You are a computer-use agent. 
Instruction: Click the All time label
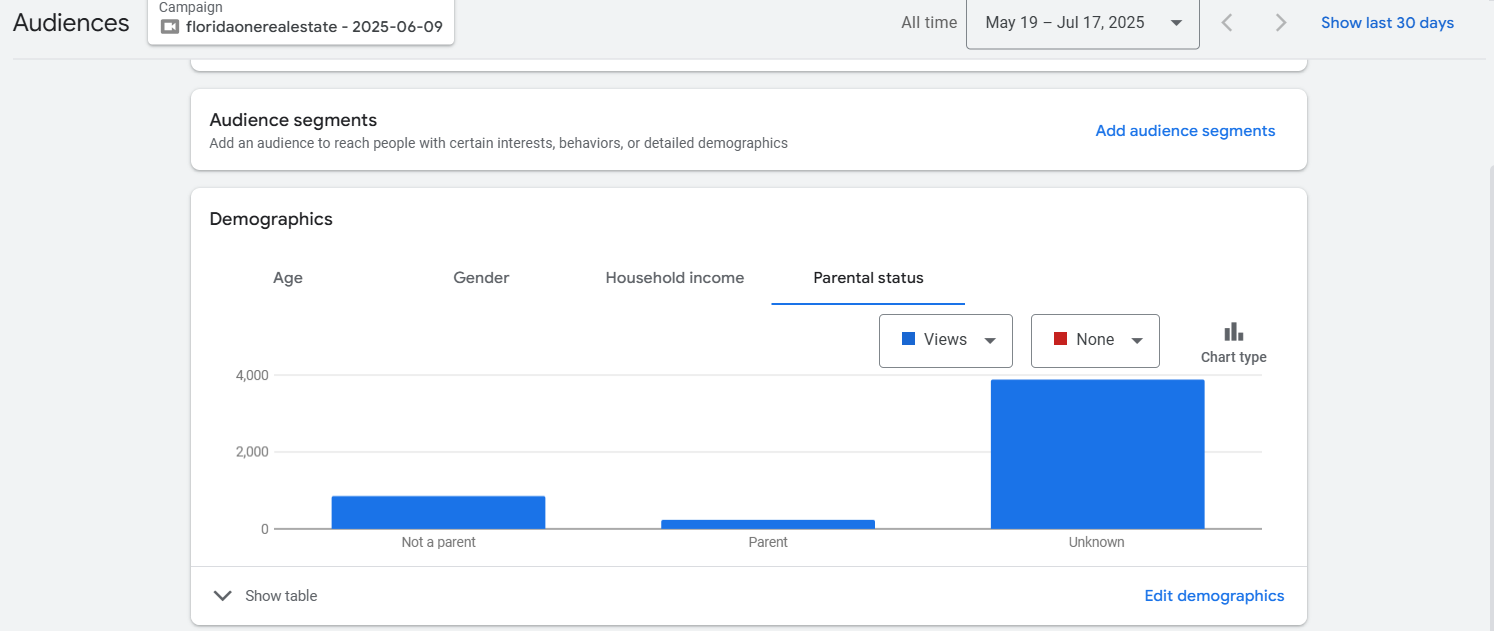pyautogui.click(x=929, y=23)
